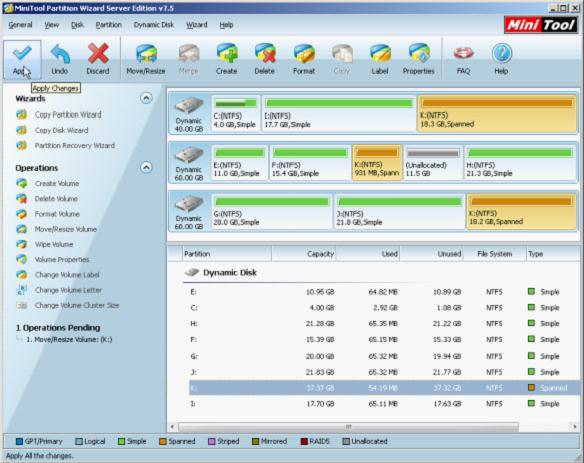This screenshot has width=584, height=463.
Task: Select the G: row with 20.00 GB
Action: click(x=384, y=356)
